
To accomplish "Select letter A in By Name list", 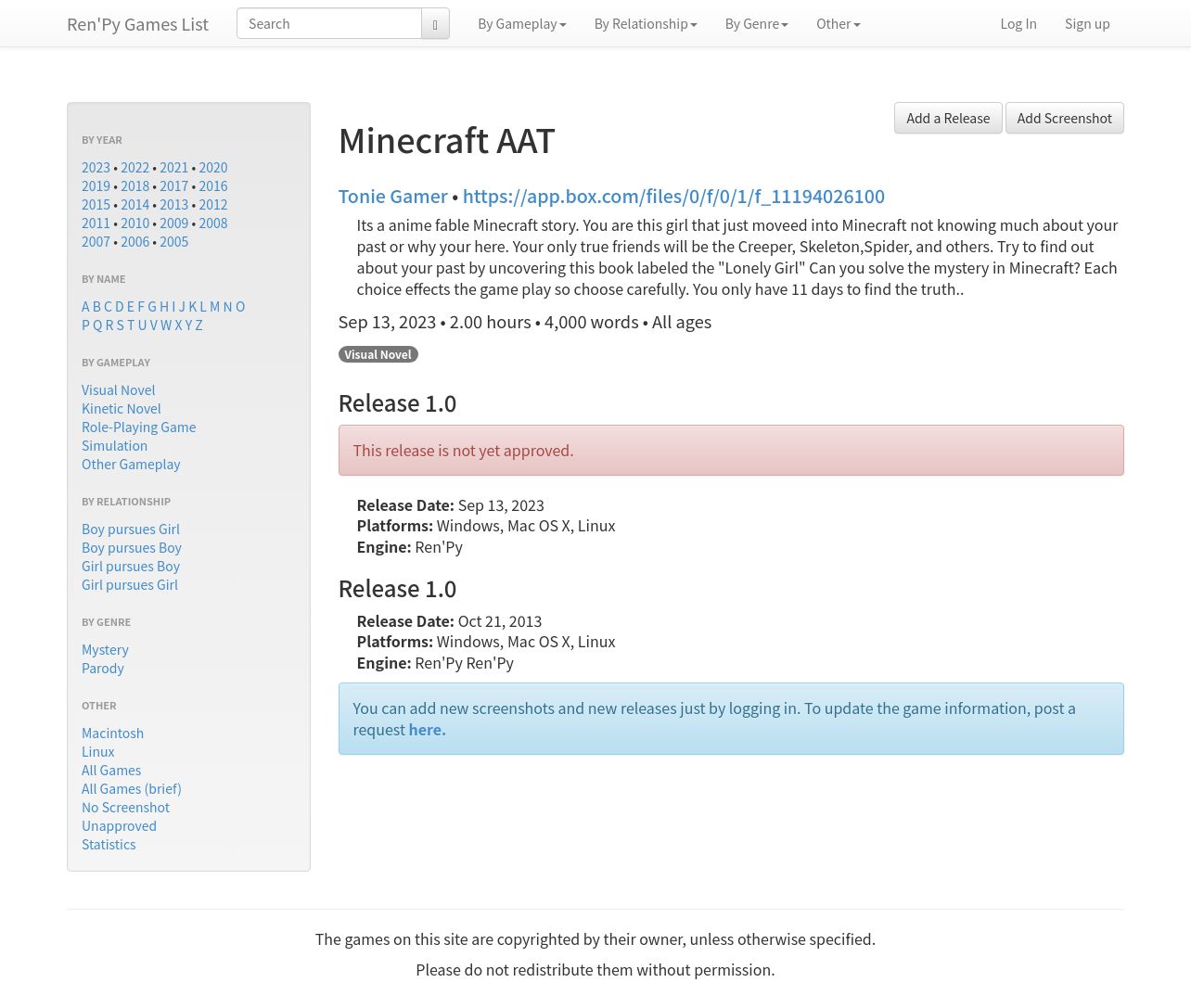I will click(85, 307).
